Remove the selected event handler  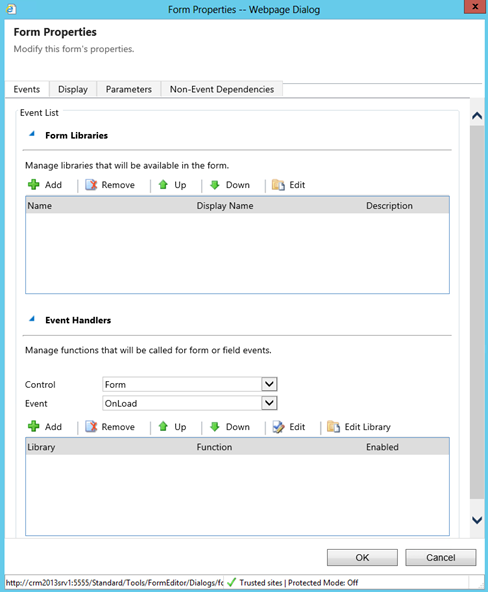point(110,427)
